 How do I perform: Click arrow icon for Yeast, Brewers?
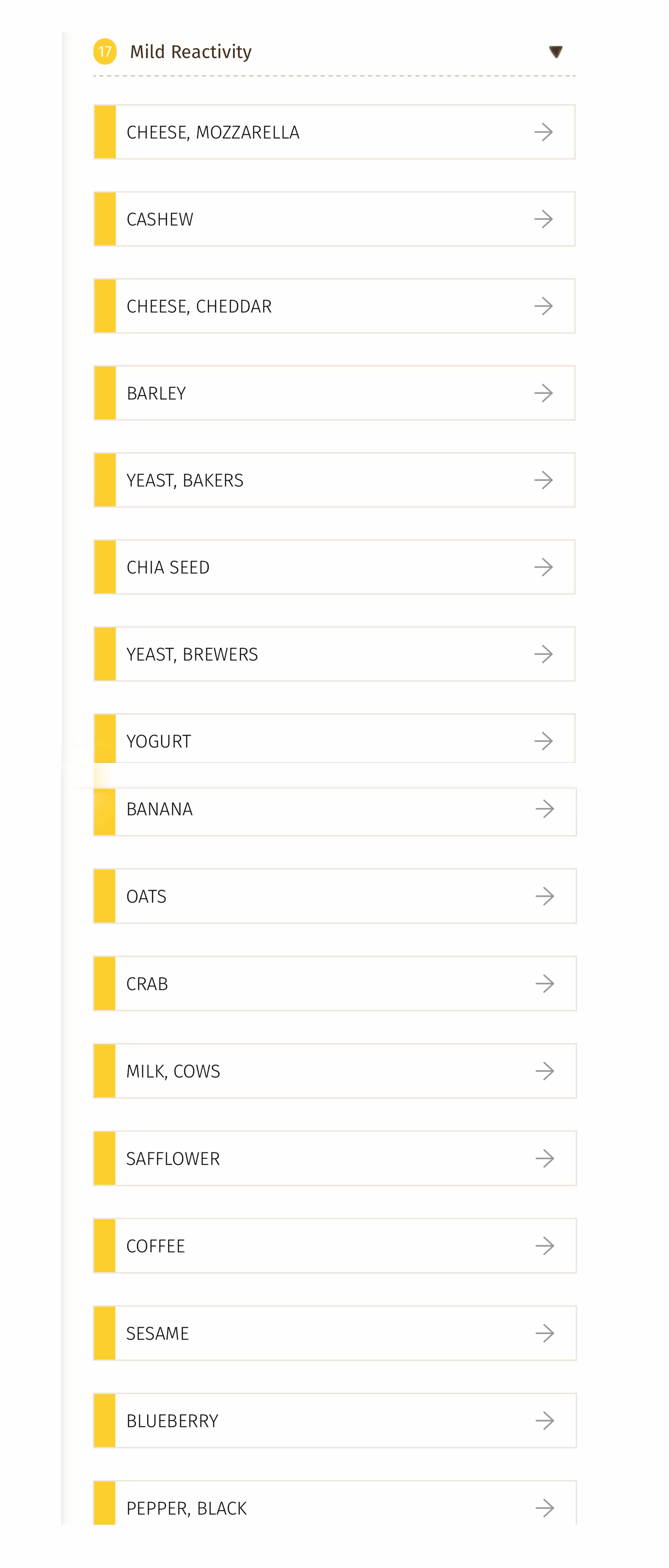coord(543,654)
